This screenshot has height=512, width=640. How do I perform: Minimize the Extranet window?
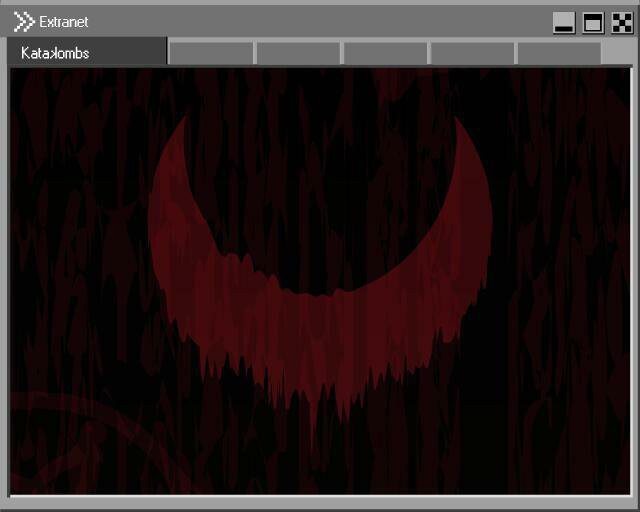564,23
